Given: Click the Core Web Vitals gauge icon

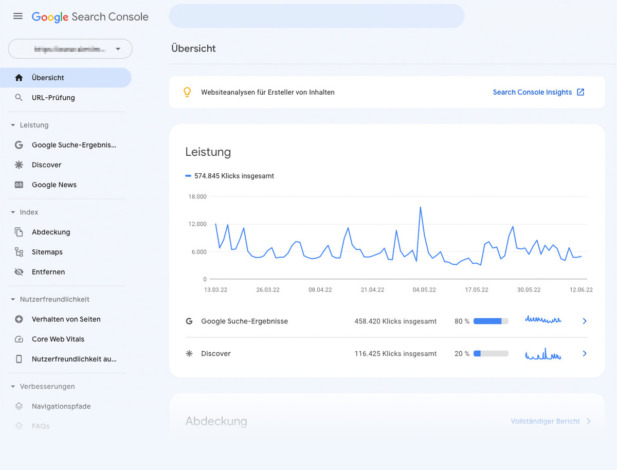Looking at the screenshot, I should (18, 339).
